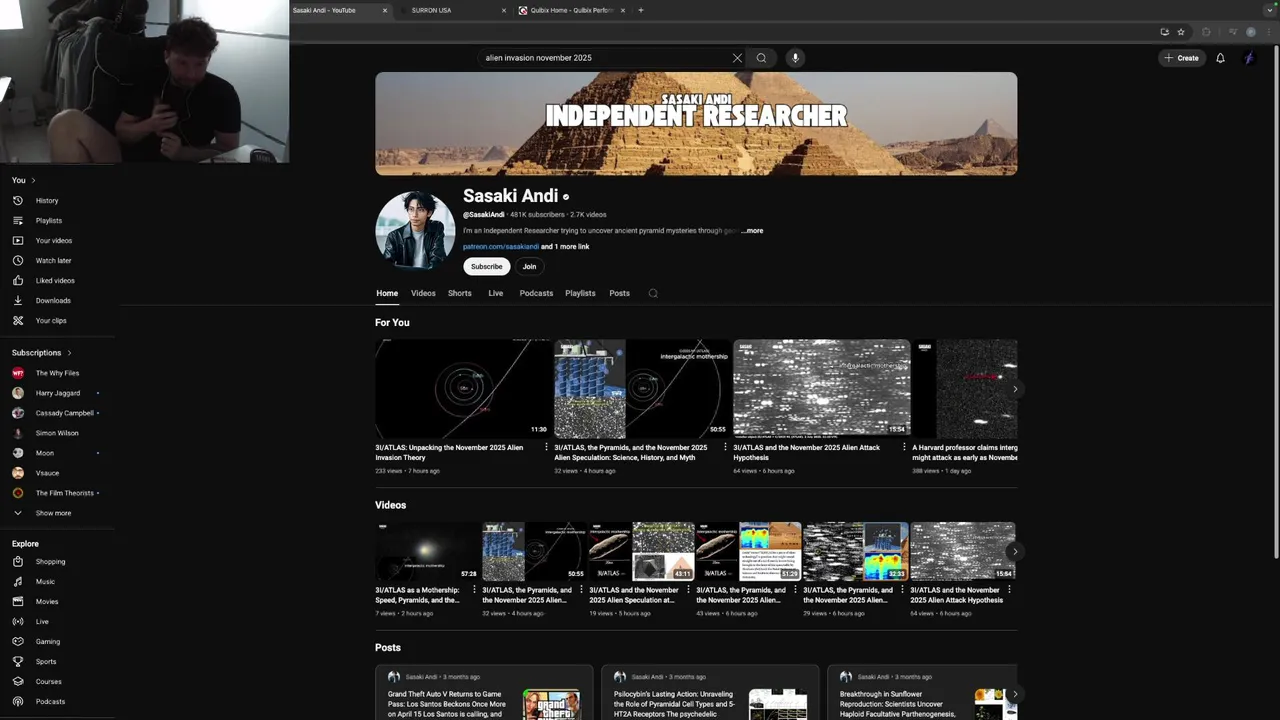The height and width of the screenshot is (720, 1280).
Task: Open patreon.com/sasakiandi link
Action: (501, 247)
